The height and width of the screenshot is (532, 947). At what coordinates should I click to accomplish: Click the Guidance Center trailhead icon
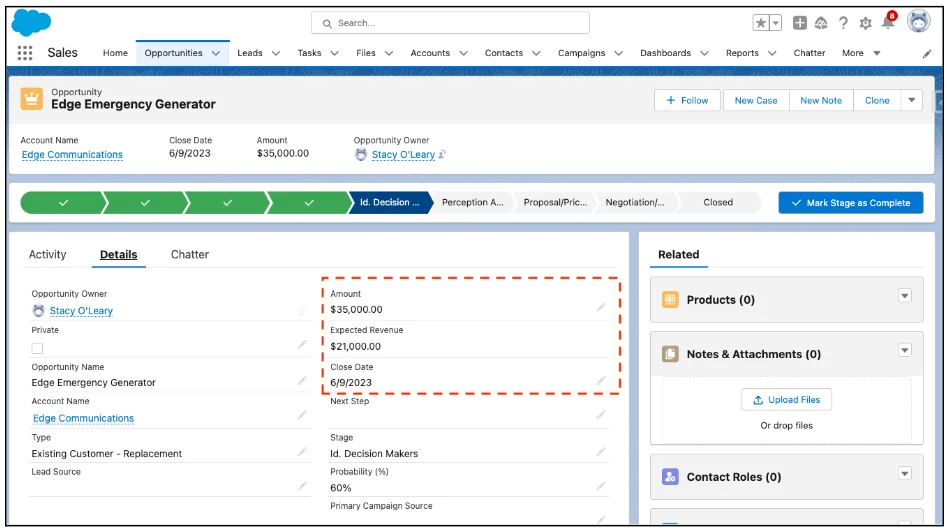pos(821,23)
